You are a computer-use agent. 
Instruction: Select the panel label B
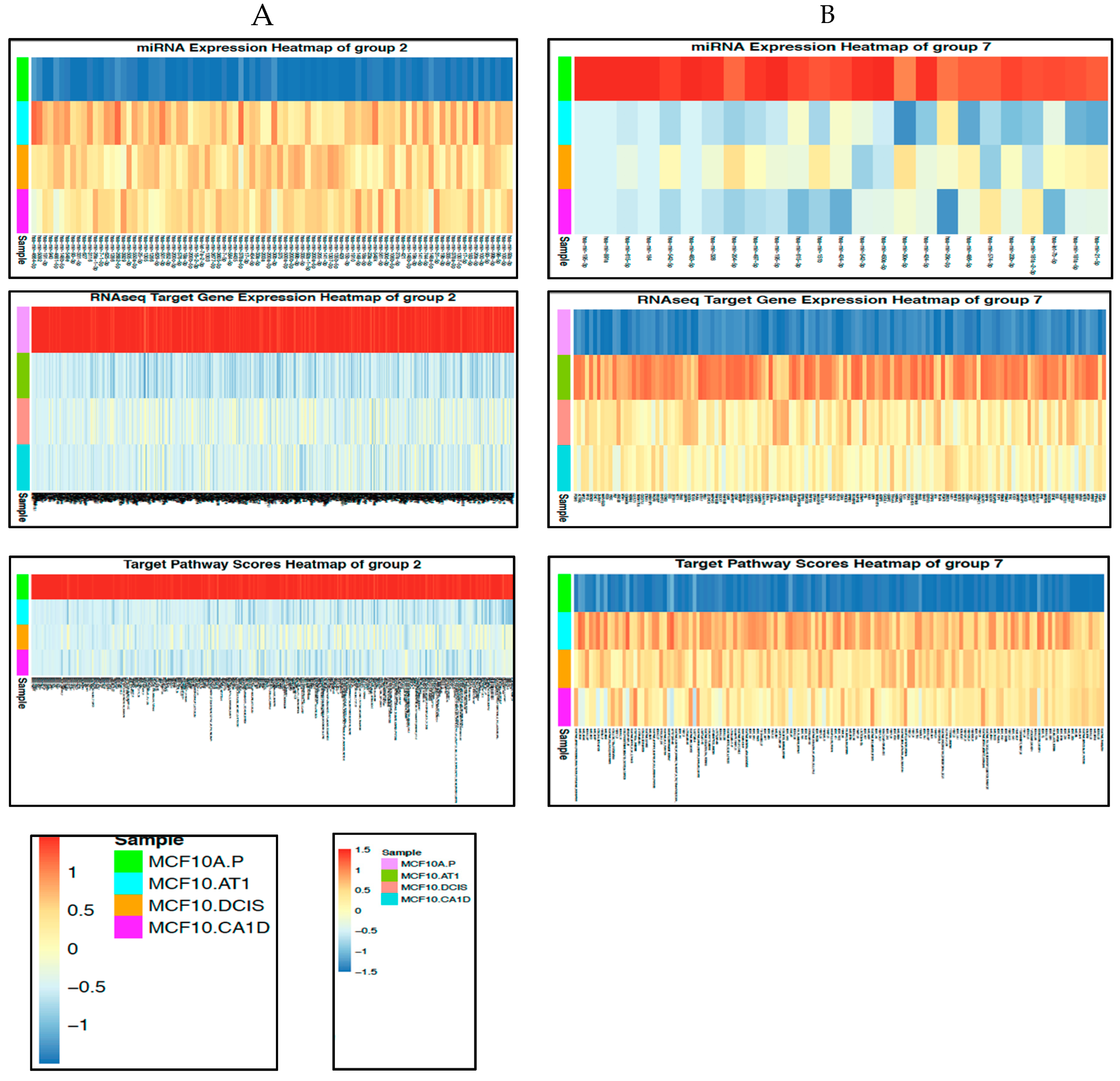[x=827, y=15]
